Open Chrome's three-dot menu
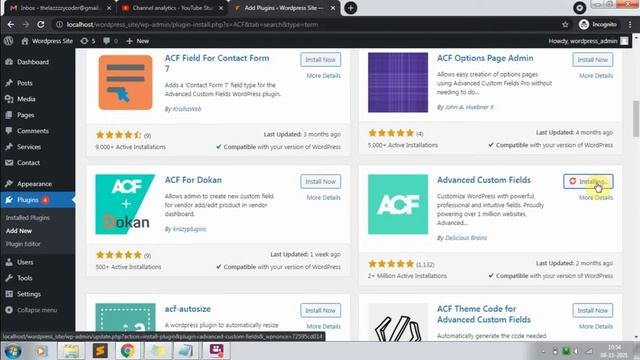The width and height of the screenshot is (640, 360). (x=630, y=24)
